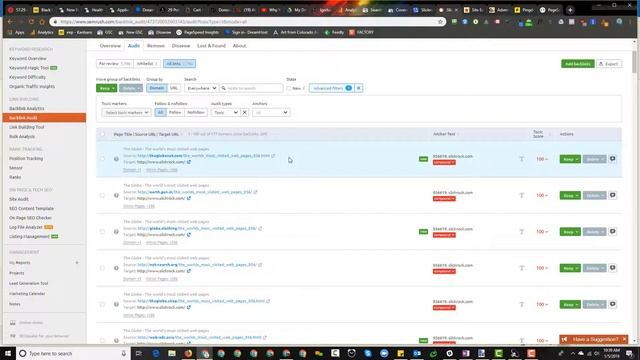The image size is (640, 360).
Task: Group backlinks by Domain
Action: point(157,88)
